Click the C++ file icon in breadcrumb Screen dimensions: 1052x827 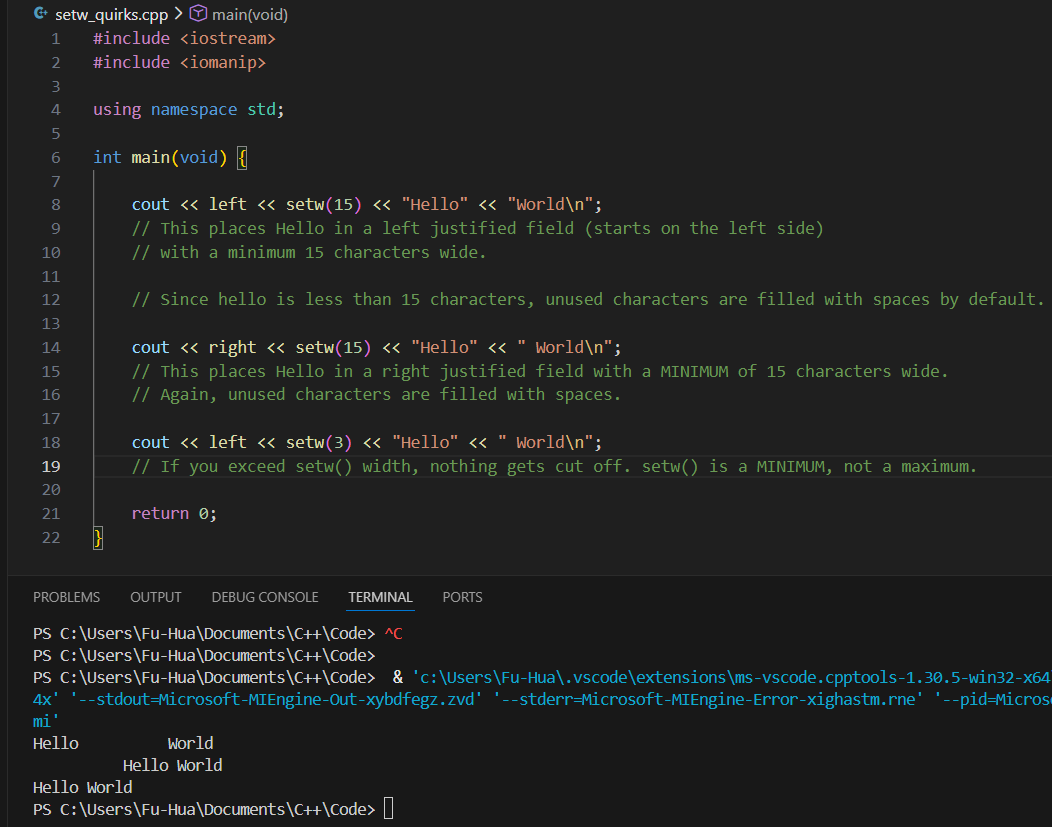[x=40, y=14]
